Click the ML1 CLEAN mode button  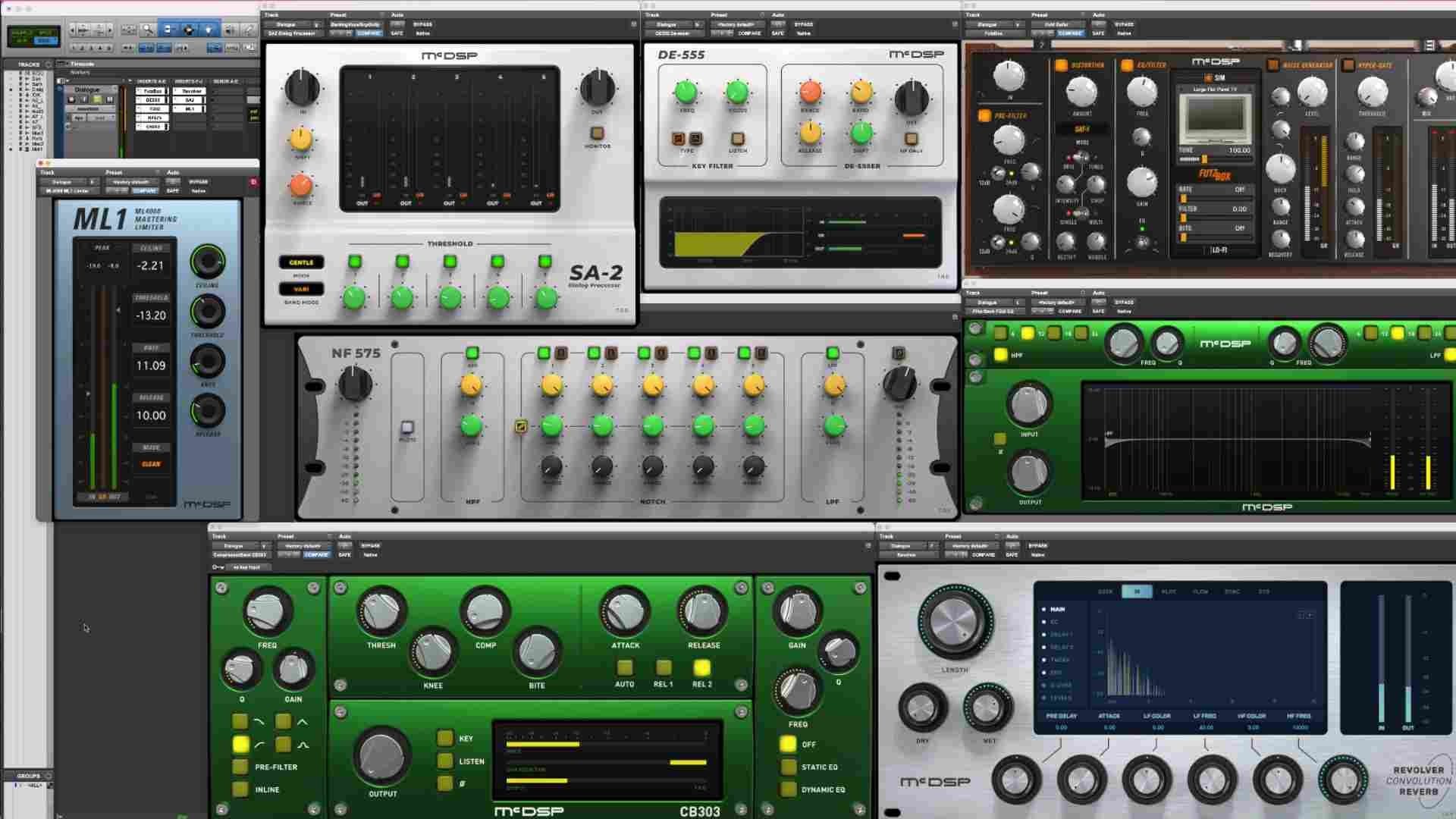pos(151,464)
